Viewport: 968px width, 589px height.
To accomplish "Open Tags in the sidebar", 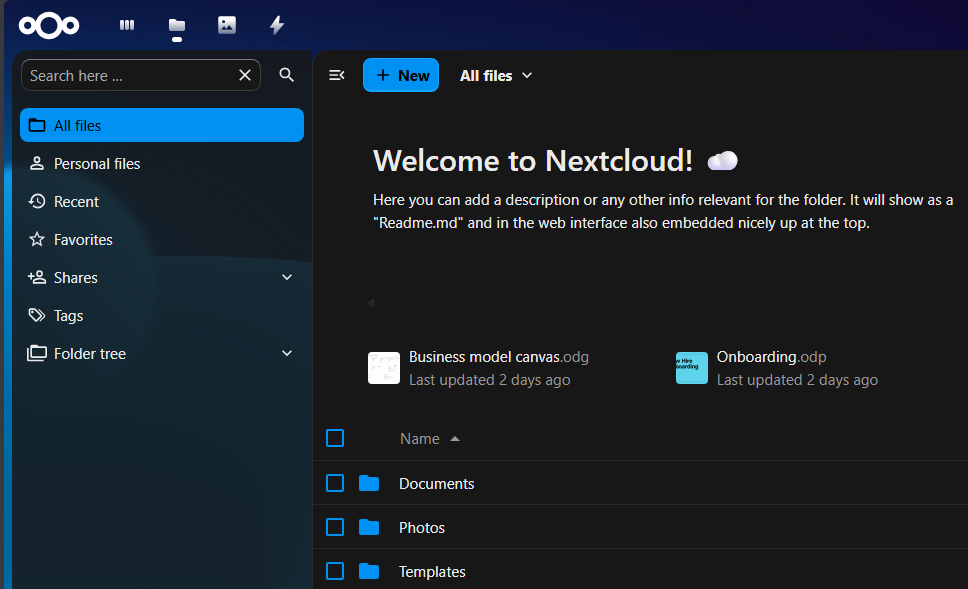I will [162, 315].
